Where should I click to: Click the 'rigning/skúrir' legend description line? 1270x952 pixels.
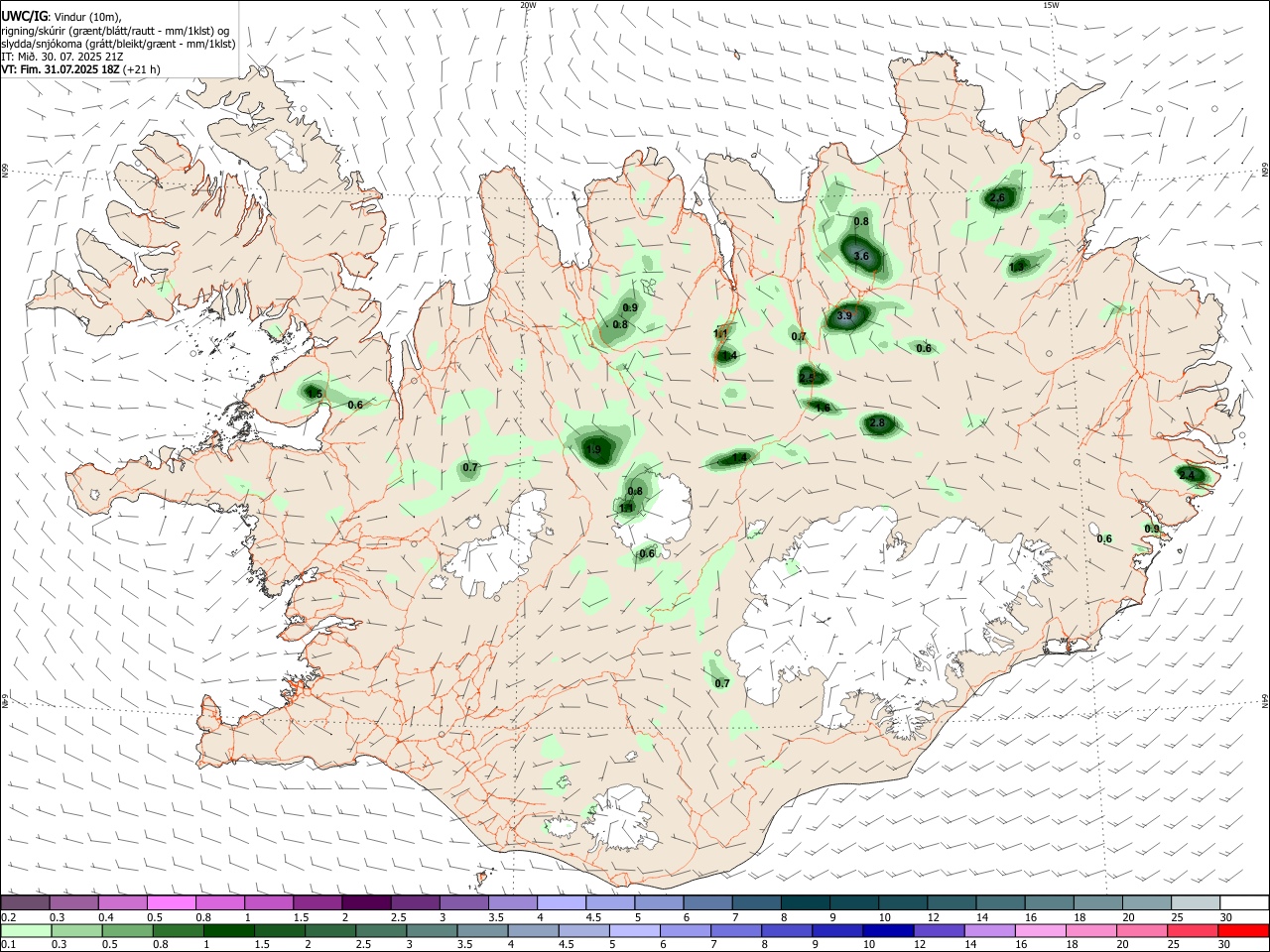coord(115,31)
